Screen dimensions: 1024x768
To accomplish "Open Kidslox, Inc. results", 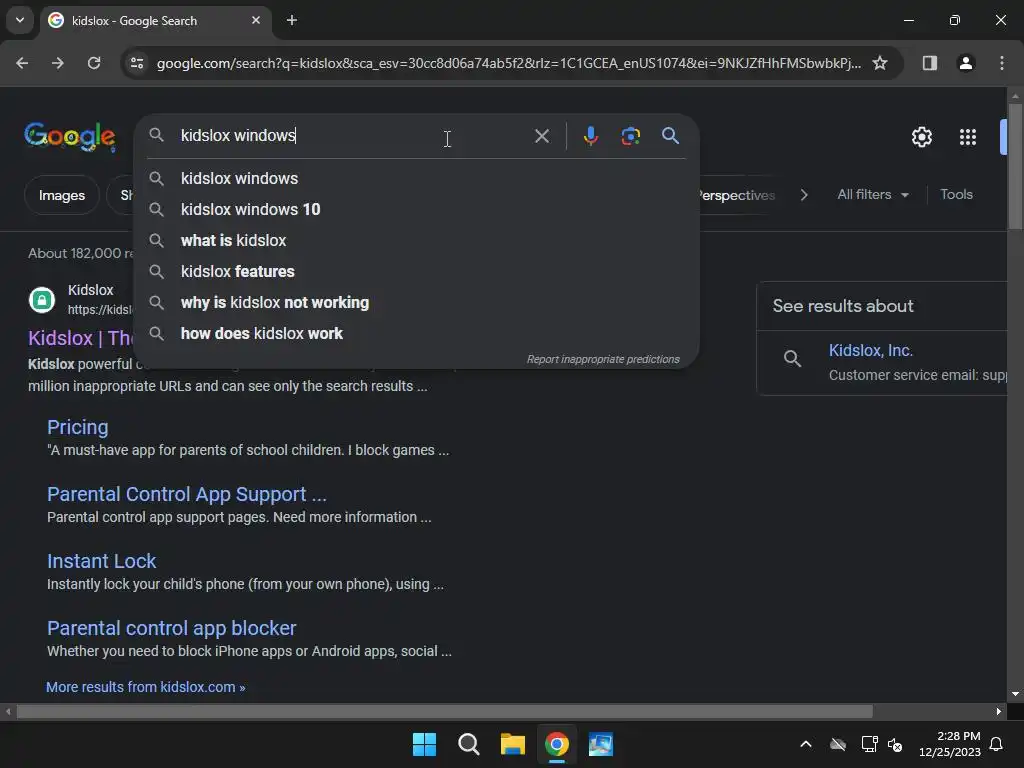I will 871,351.
